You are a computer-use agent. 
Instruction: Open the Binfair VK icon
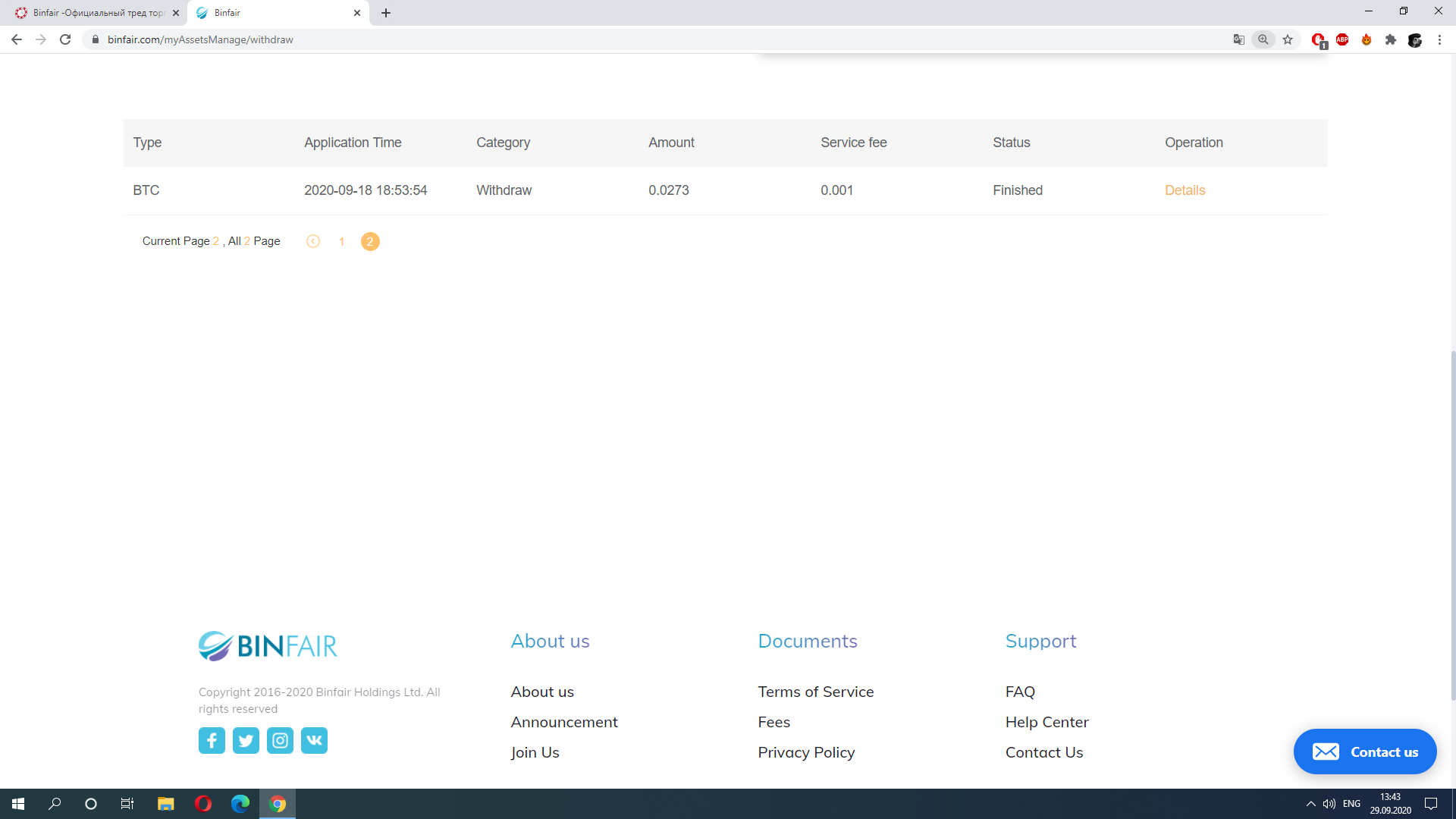[x=314, y=740]
